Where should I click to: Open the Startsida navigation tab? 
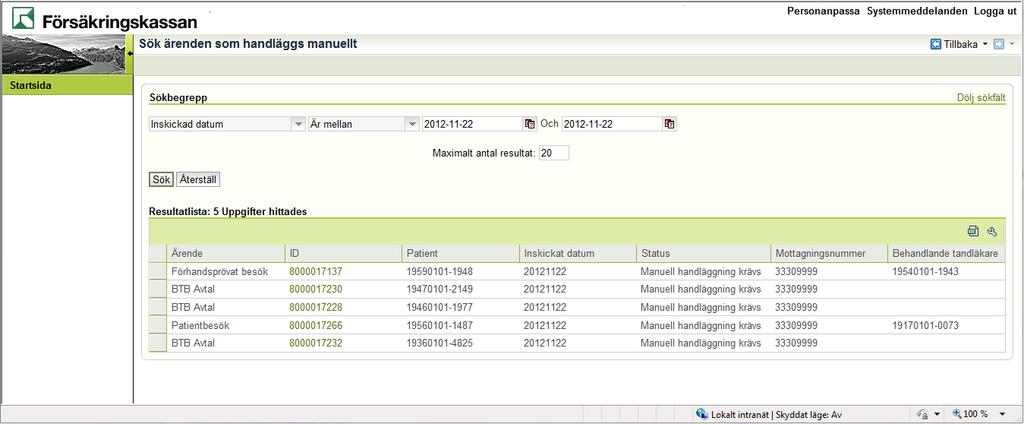pyautogui.click(x=67, y=86)
